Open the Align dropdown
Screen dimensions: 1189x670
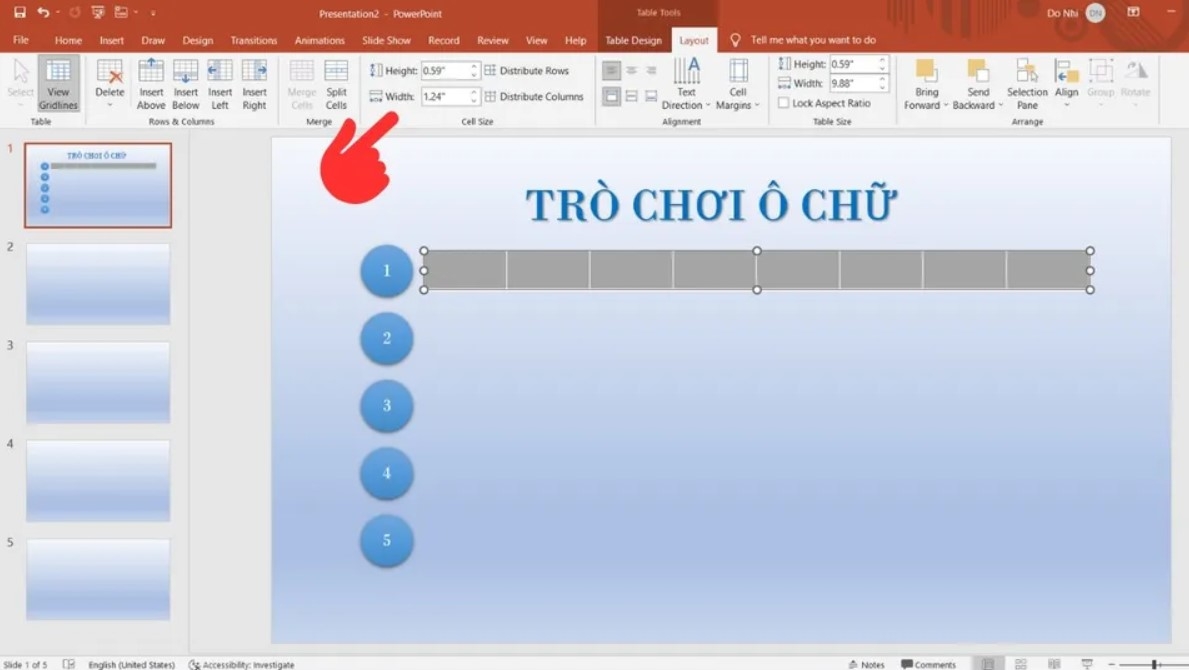1066,84
